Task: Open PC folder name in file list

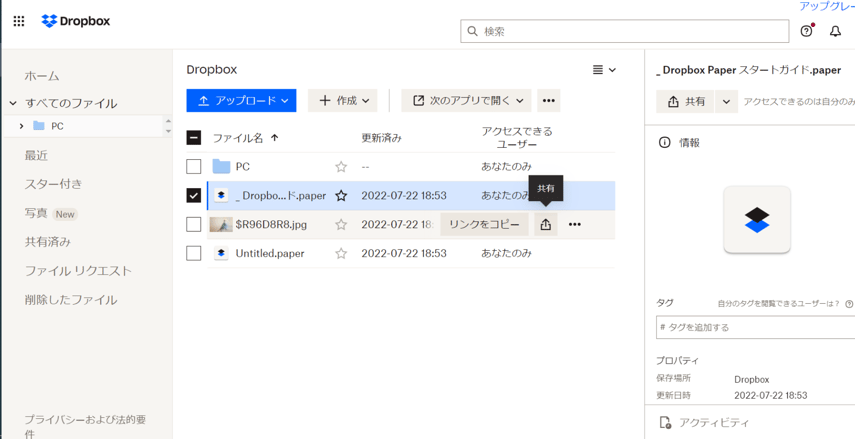Action: tap(243, 166)
